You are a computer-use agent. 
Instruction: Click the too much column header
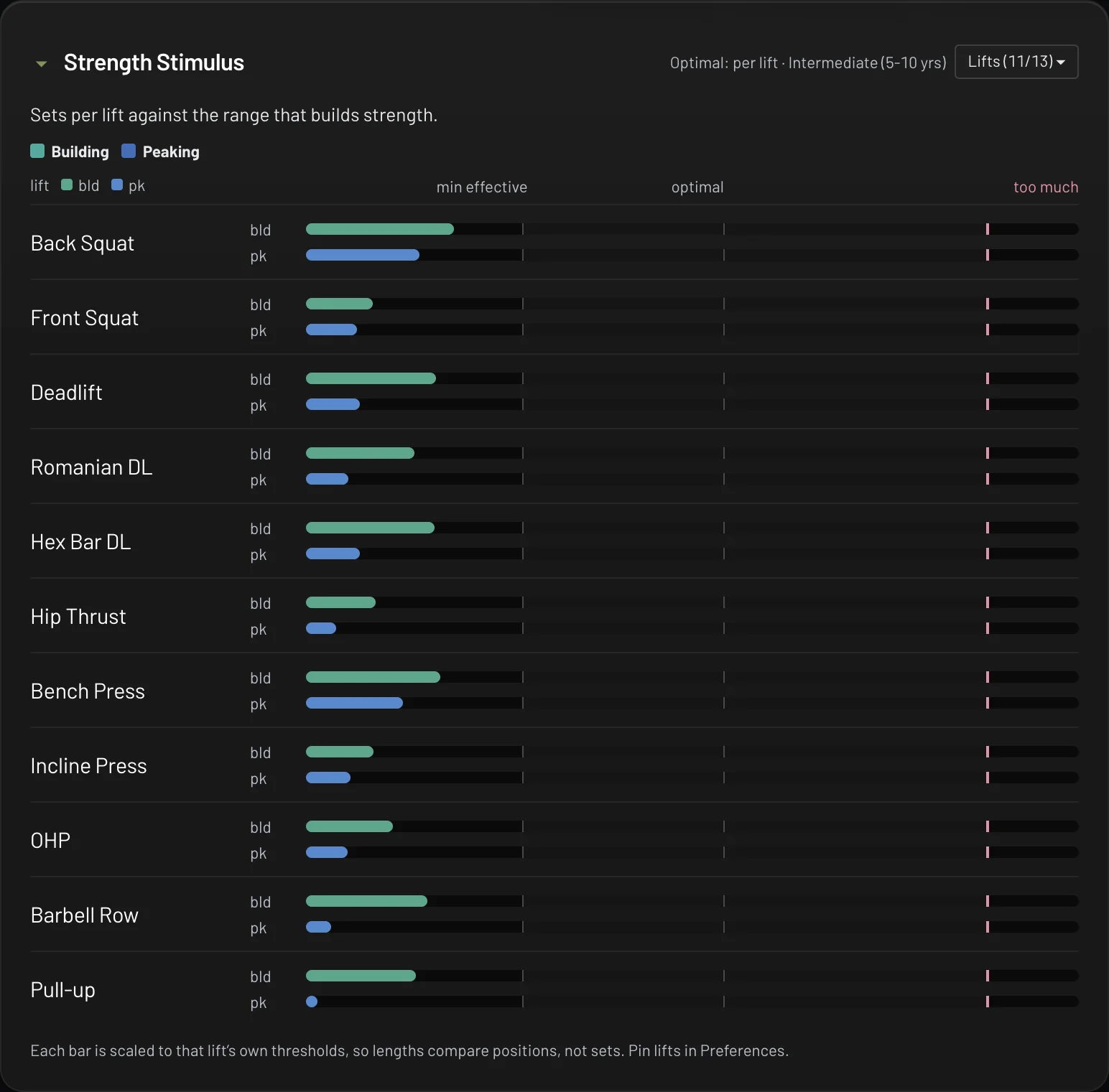[1046, 187]
